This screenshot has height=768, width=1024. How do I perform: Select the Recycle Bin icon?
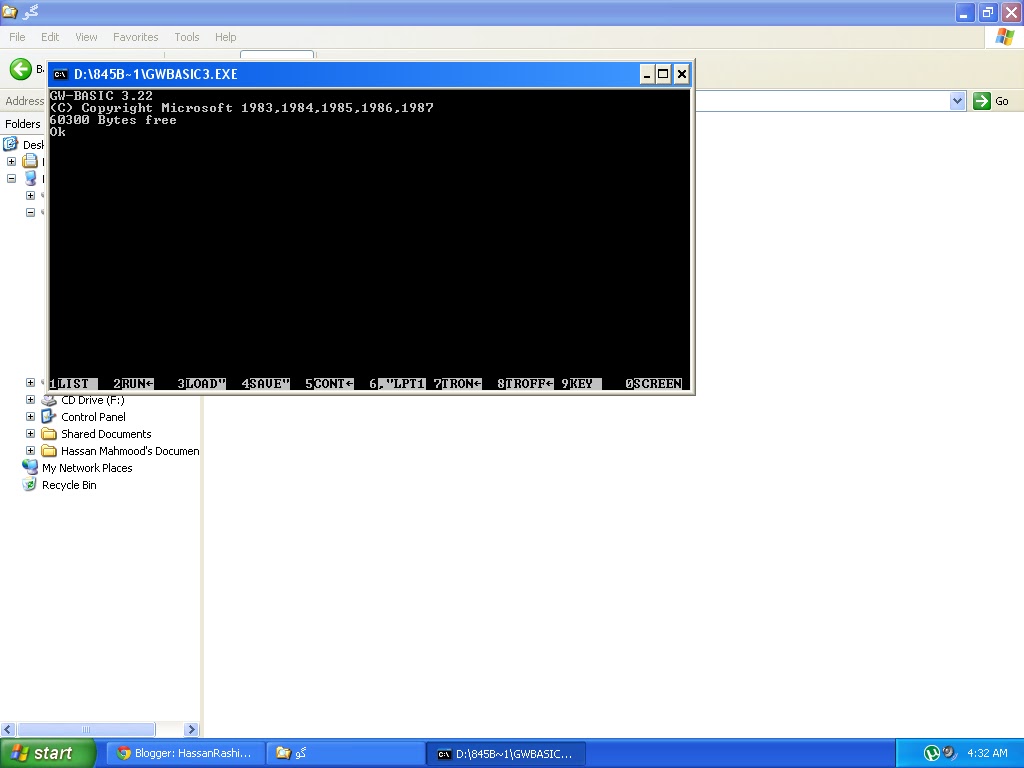click(30, 485)
